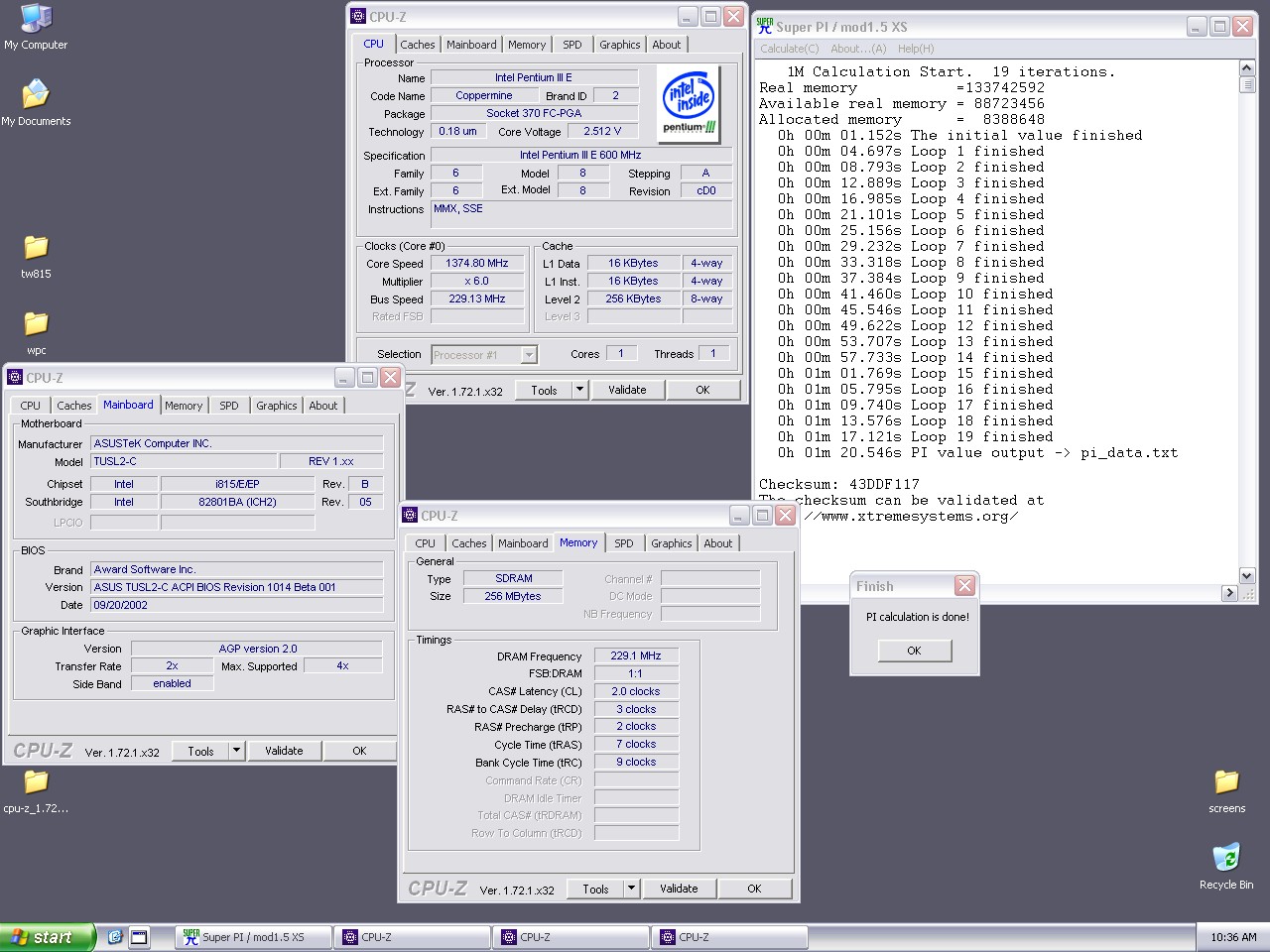The width and height of the screenshot is (1270, 952).
Task: Switch to second CPU-Z taskbar button
Action: click(x=571, y=937)
